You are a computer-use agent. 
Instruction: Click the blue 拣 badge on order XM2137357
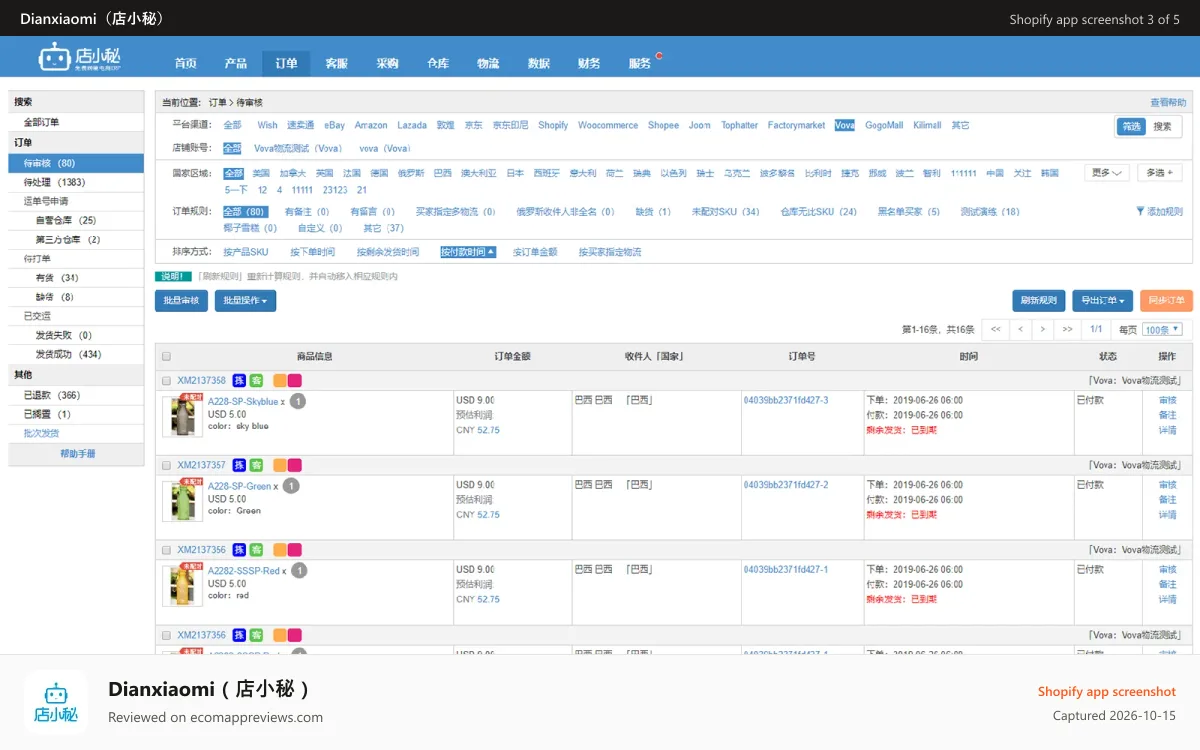[x=239, y=465]
